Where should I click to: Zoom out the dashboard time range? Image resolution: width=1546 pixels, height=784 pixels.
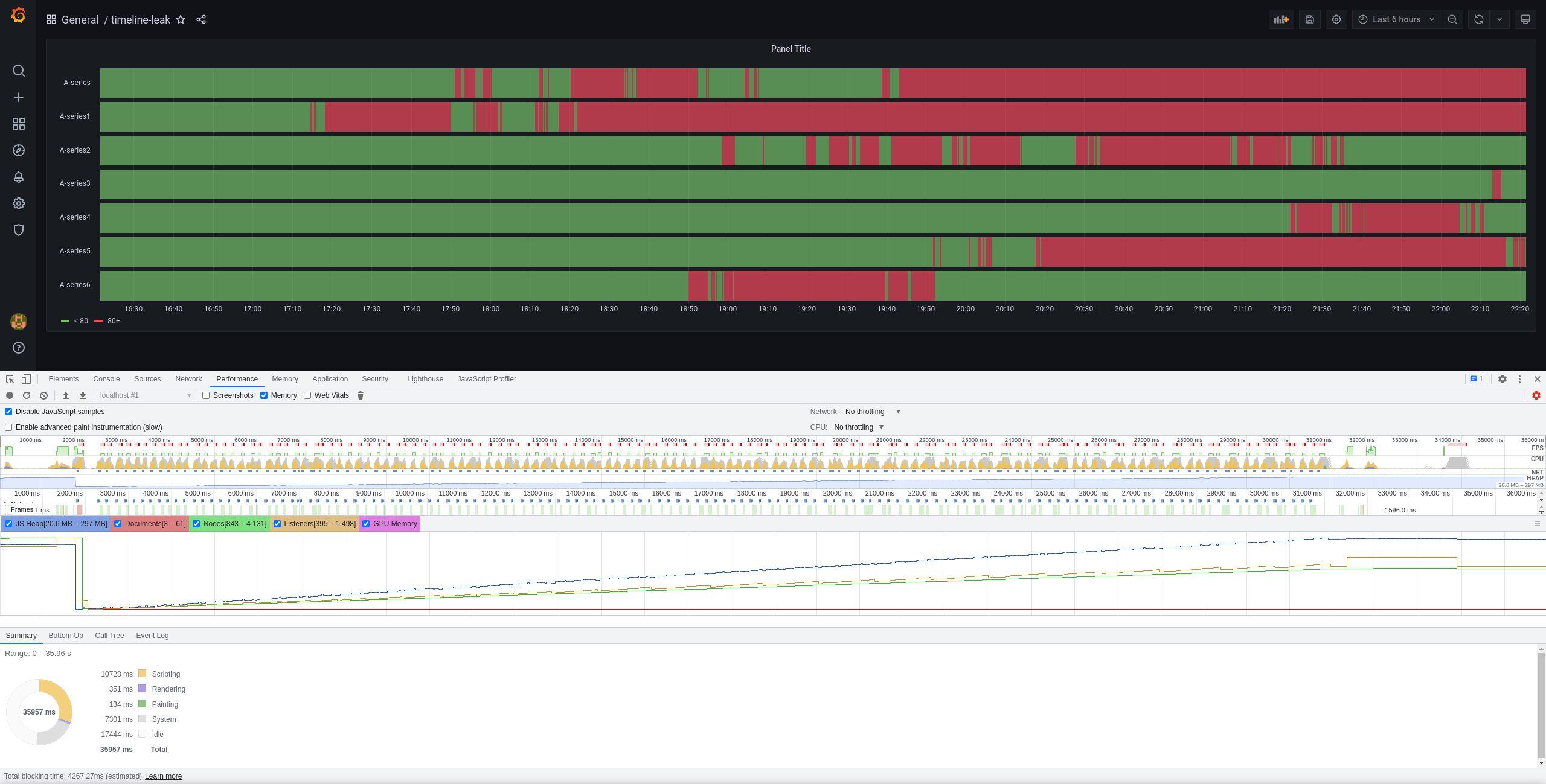click(x=1452, y=19)
